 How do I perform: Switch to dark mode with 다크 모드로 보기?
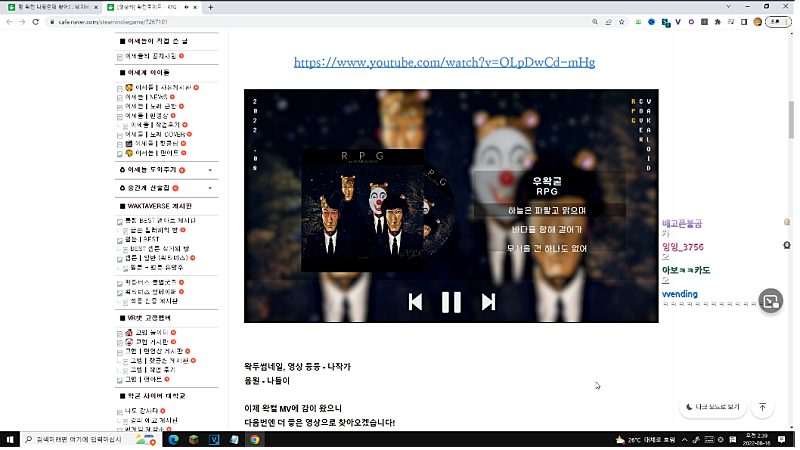(x=713, y=407)
